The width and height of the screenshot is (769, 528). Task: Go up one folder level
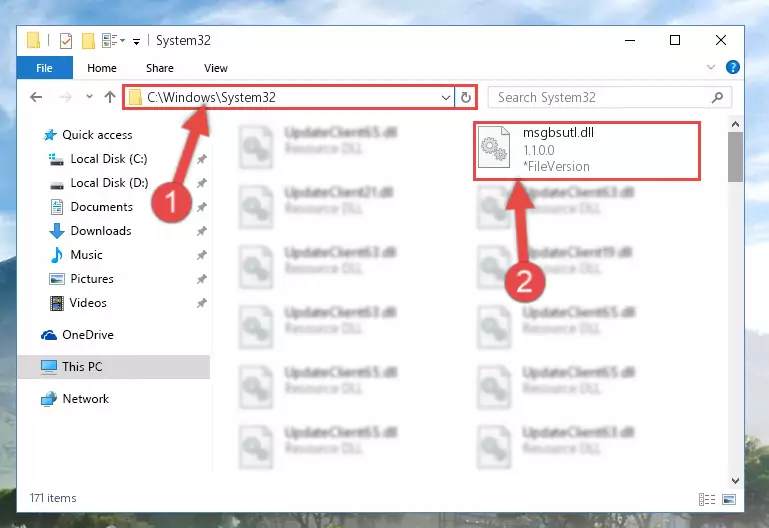pos(110,97)
